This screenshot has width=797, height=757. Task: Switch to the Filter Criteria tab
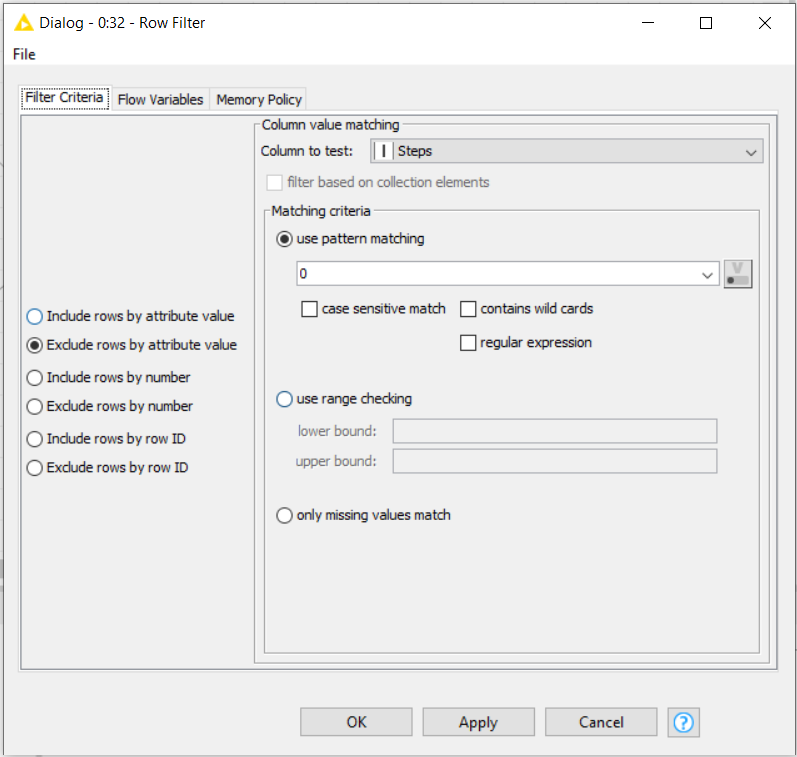(65, 97)
